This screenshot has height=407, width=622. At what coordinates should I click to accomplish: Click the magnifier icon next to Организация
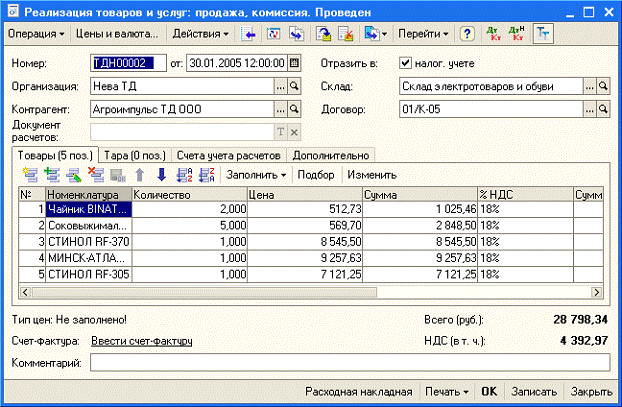(294, 86)
